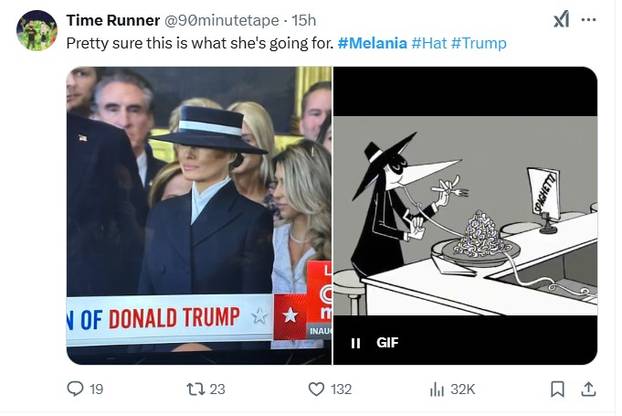Click the #Melania hashtag

pyautogui.click(x=370, y=43)
